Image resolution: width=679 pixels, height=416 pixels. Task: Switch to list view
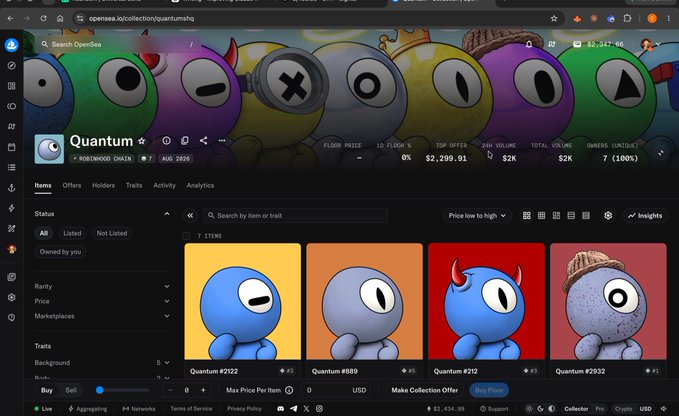(x=571, y=216)
